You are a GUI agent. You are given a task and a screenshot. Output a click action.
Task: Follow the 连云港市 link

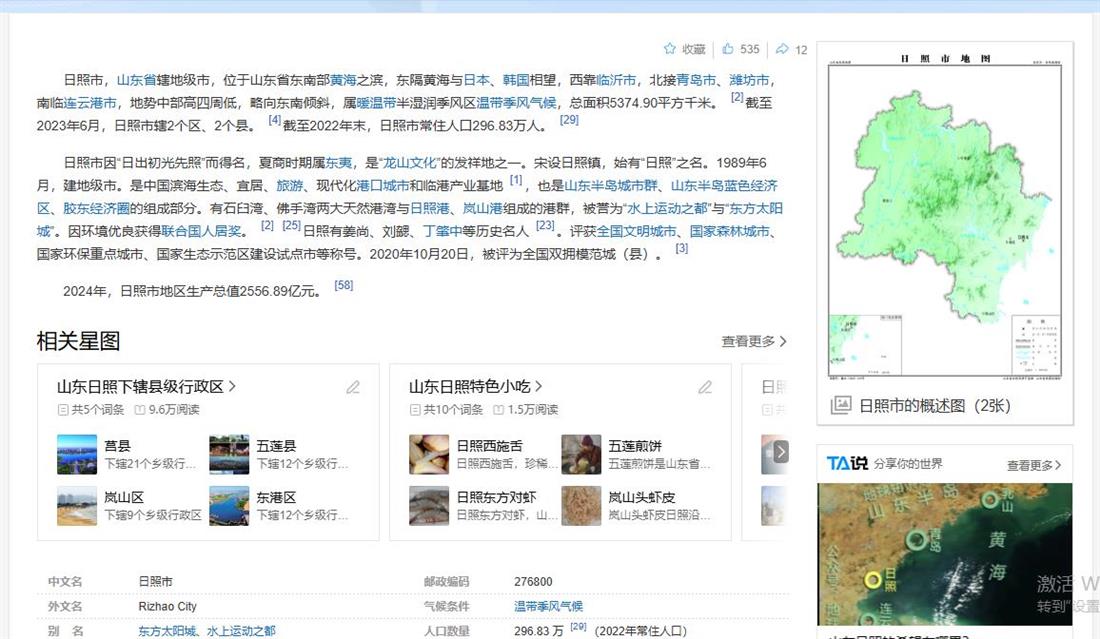(90, 103)
